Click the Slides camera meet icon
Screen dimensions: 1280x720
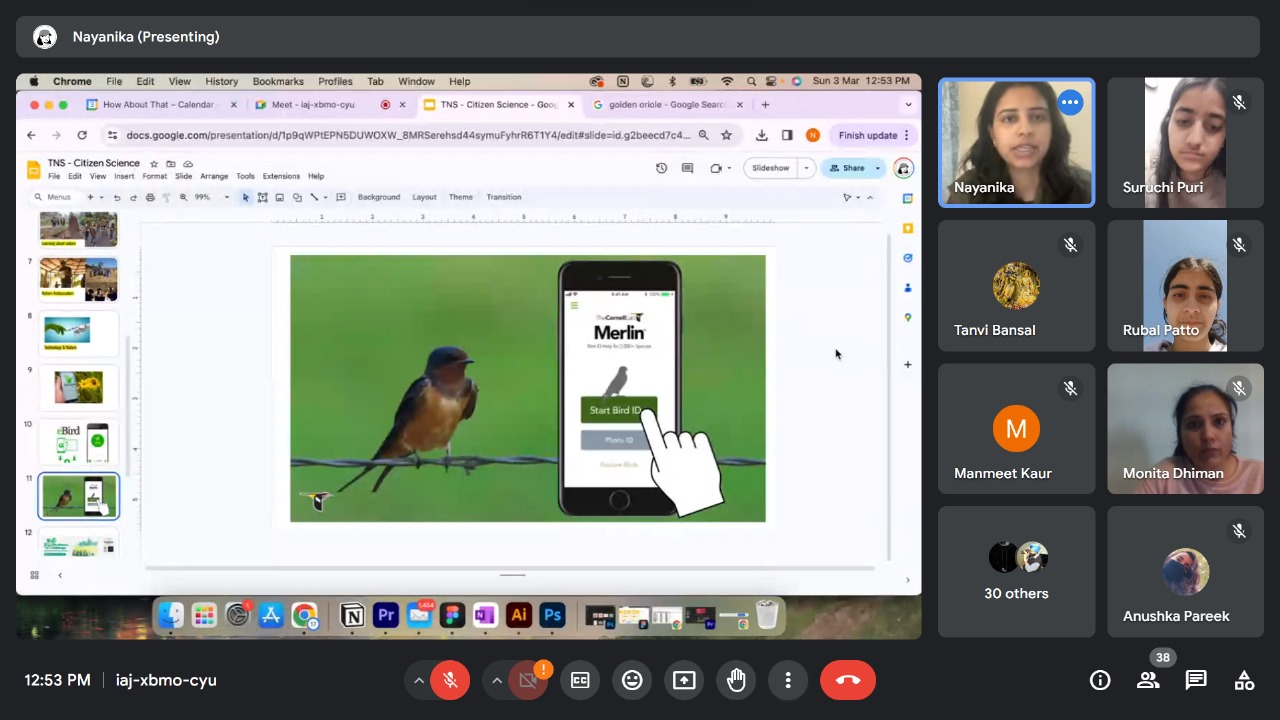click(717, 168)
